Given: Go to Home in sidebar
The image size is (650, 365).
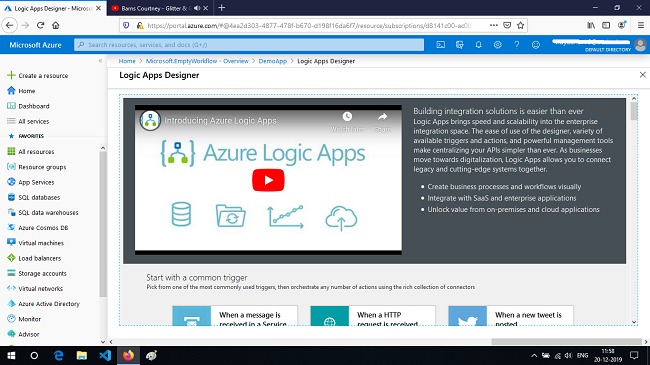Looking at the screenshot, I should (21, 91).
